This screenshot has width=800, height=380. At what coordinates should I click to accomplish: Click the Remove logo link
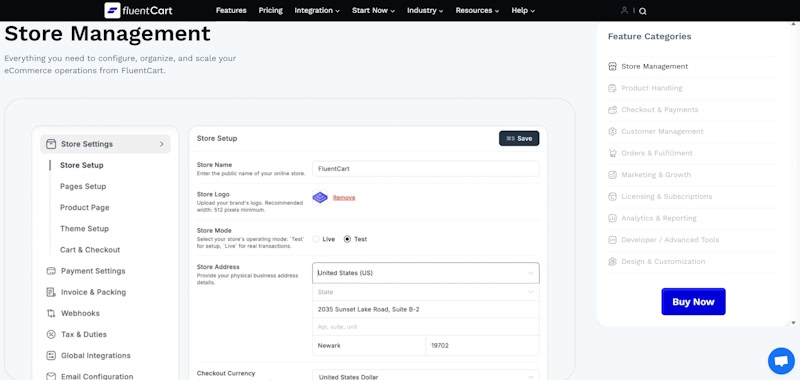coord(344,197)
